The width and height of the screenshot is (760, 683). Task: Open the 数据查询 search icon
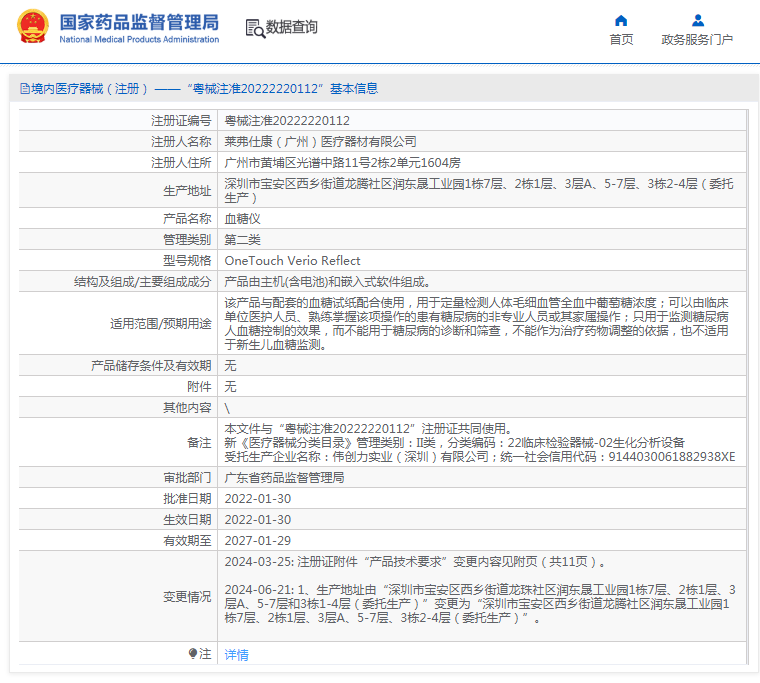pyautogui.click(x=255, y=28)
